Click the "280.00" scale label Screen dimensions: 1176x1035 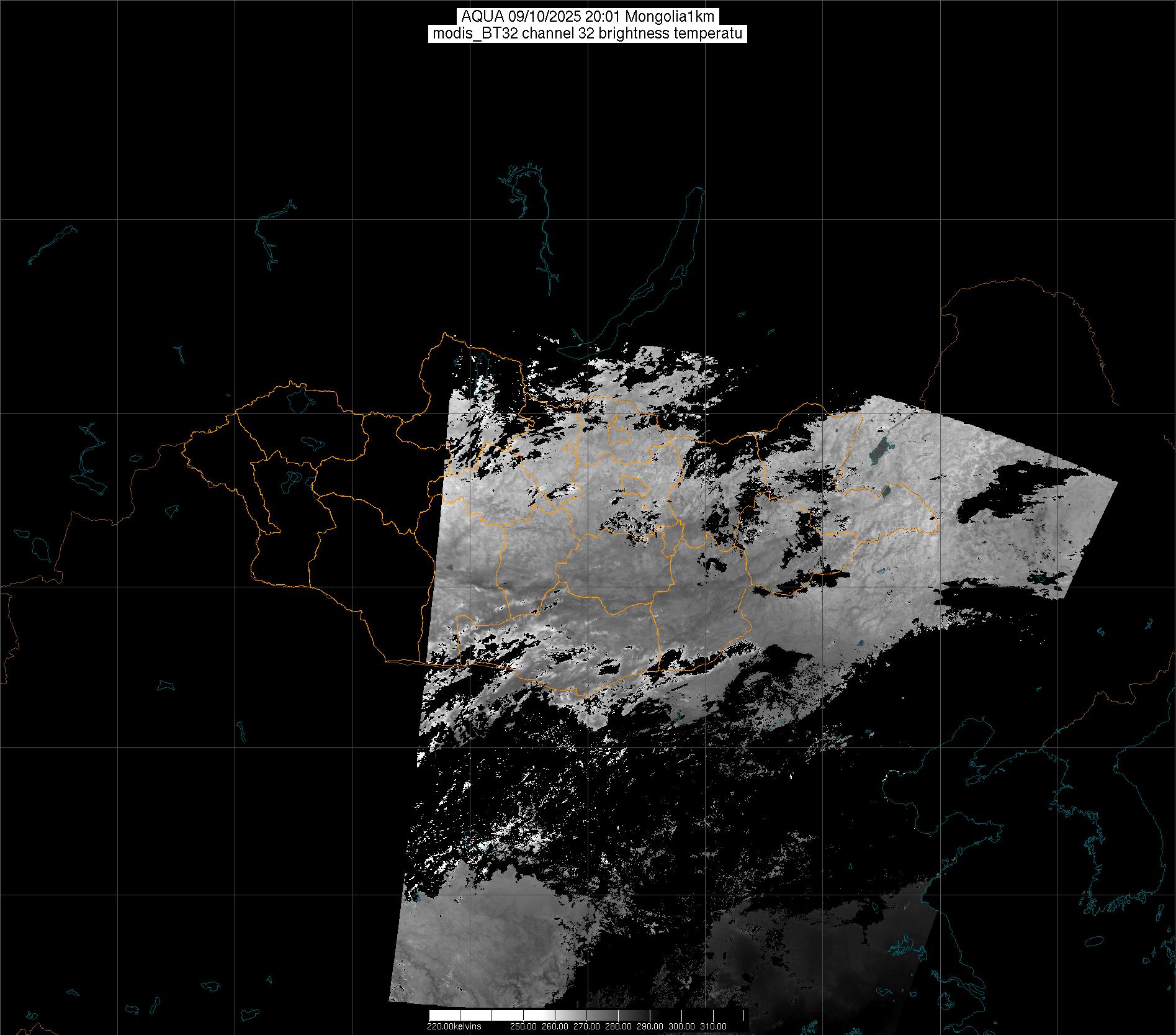click(x=618, y=1026)
